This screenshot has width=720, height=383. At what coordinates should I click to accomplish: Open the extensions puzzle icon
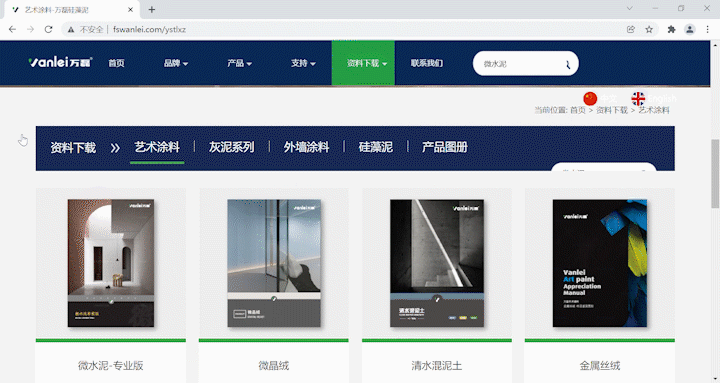671,29
